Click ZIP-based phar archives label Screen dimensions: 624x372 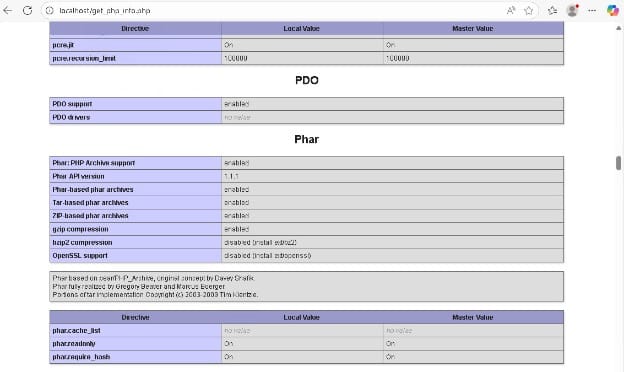coord(90,216)
